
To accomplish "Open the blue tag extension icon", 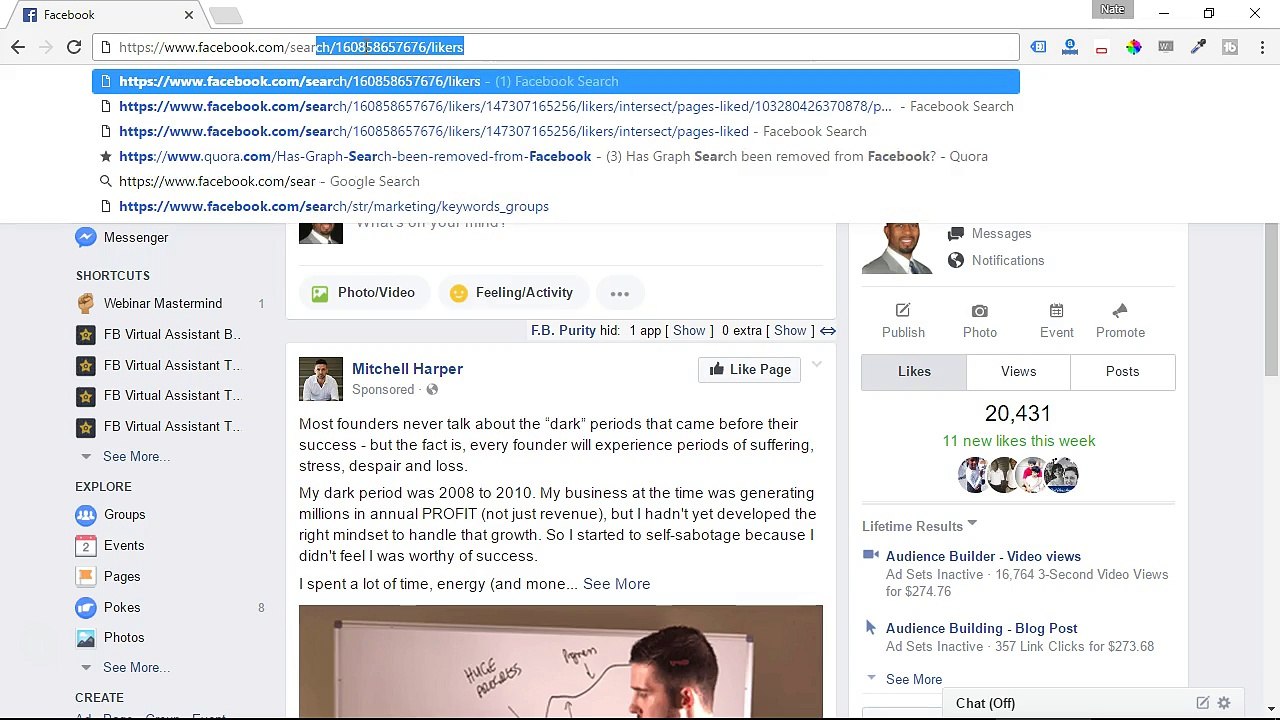I will (x=1039, y=47).
